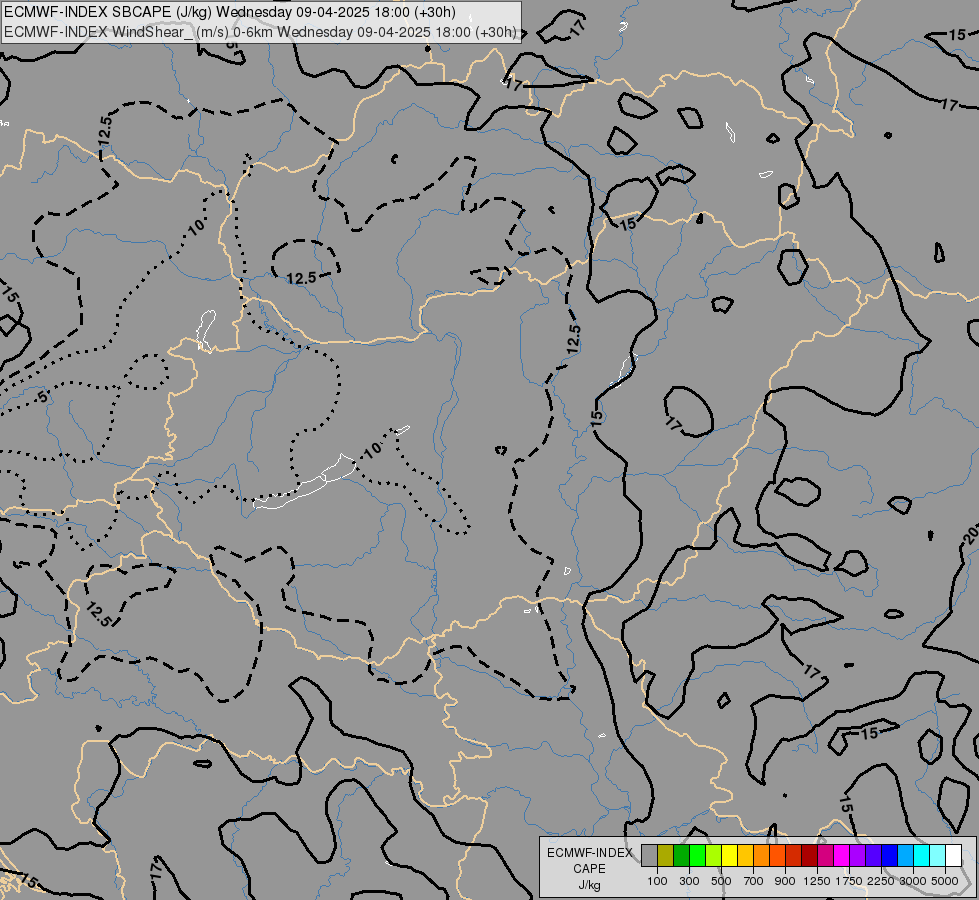This screenshot has width=979, height=900.
Task: Select the dark green legend swatch
Action: coord(681,856)
